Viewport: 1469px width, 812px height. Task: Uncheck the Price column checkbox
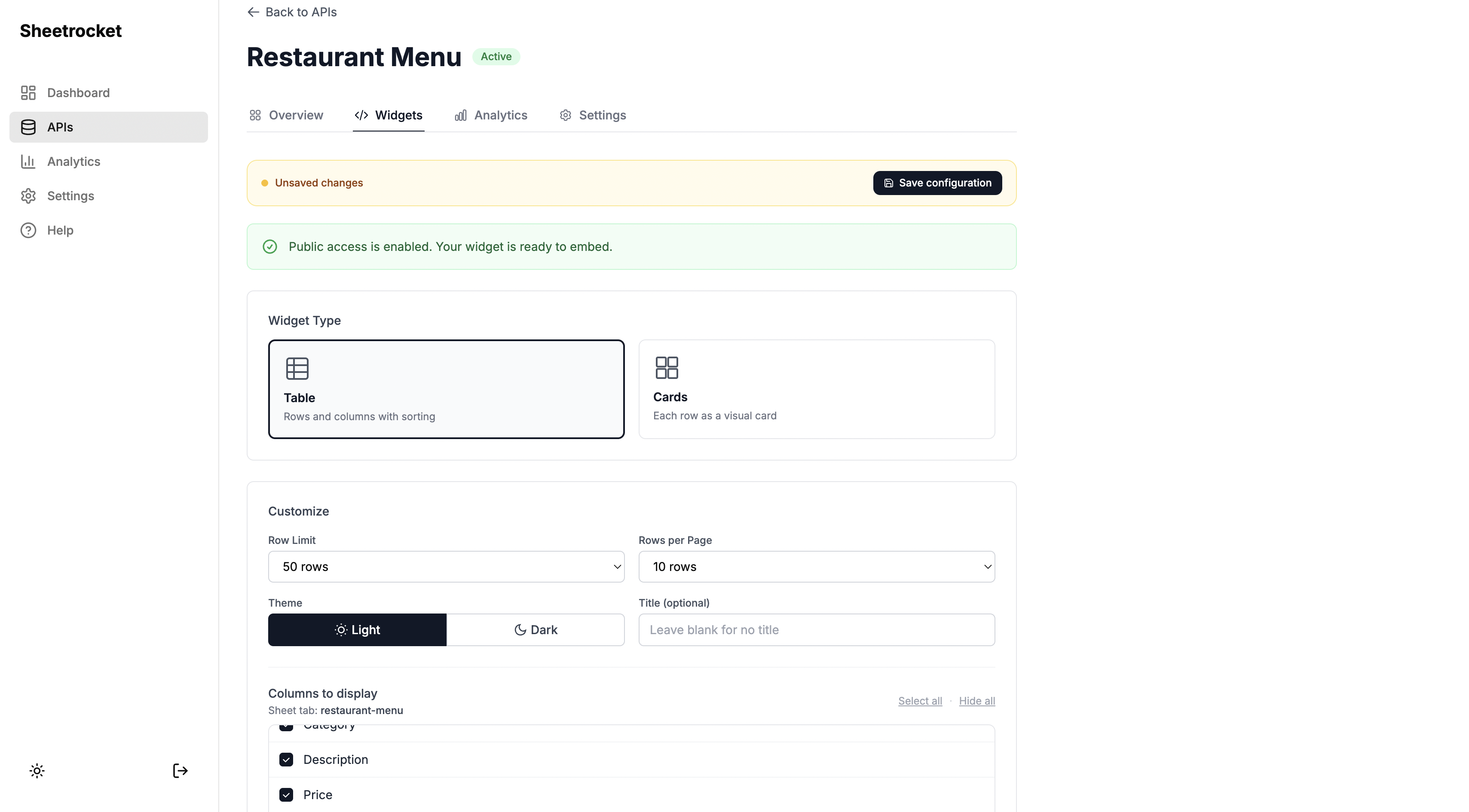[286, 795]
